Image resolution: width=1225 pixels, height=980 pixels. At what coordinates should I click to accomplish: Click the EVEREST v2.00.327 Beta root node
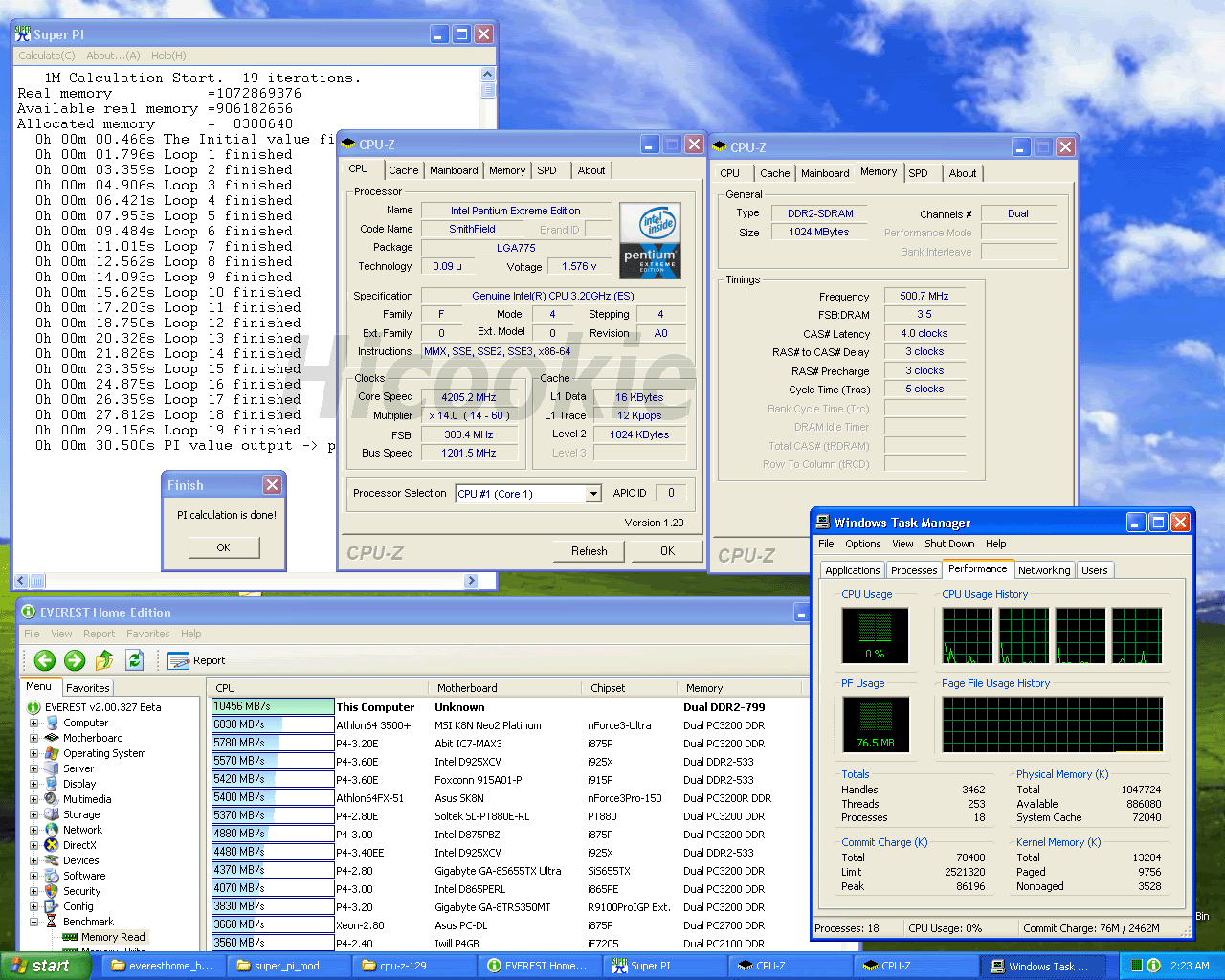(x=102, y=707)
